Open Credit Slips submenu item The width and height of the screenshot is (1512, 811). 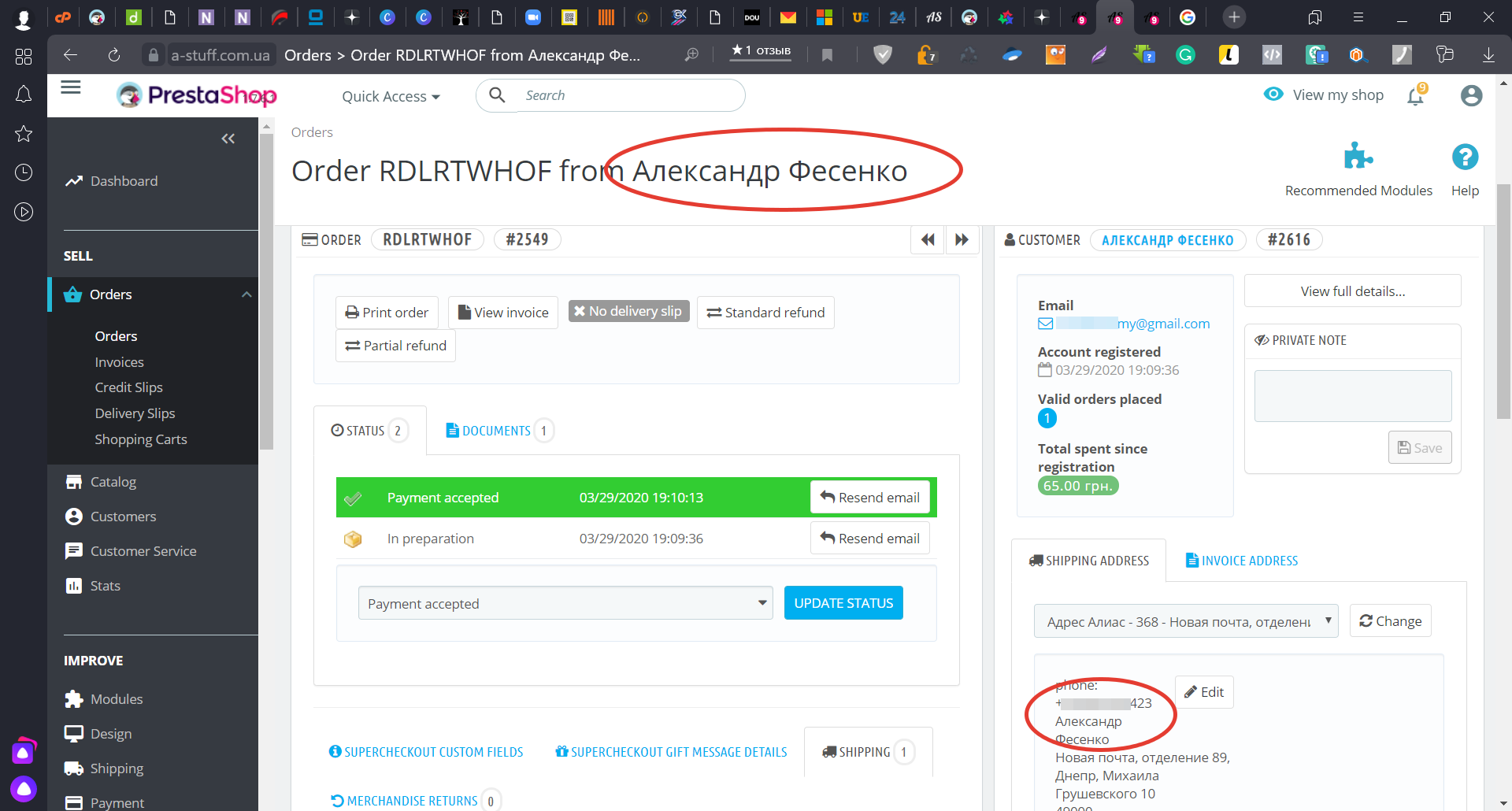click(x=129, y=387)
